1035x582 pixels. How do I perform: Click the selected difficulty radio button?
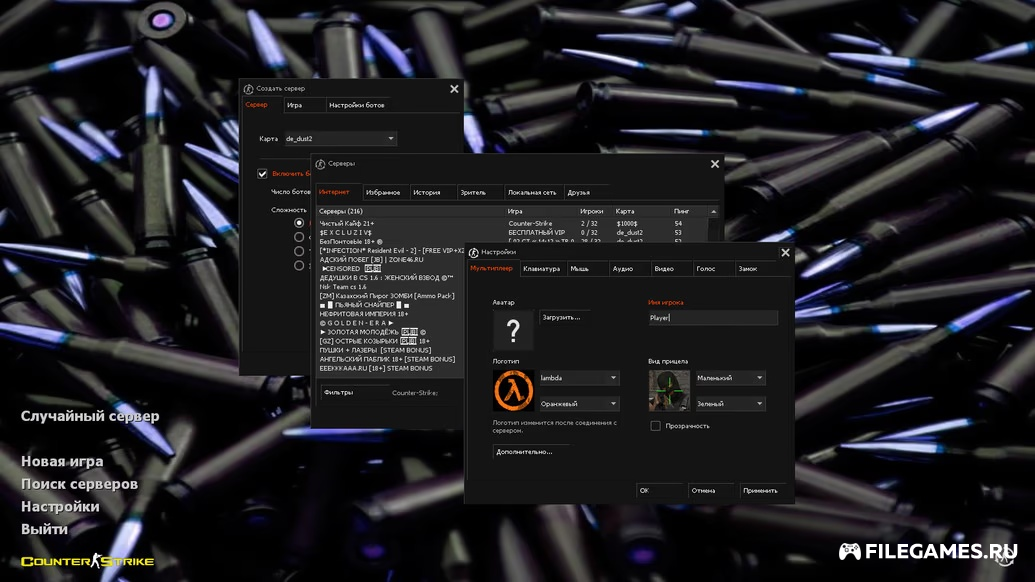[299, 223]
